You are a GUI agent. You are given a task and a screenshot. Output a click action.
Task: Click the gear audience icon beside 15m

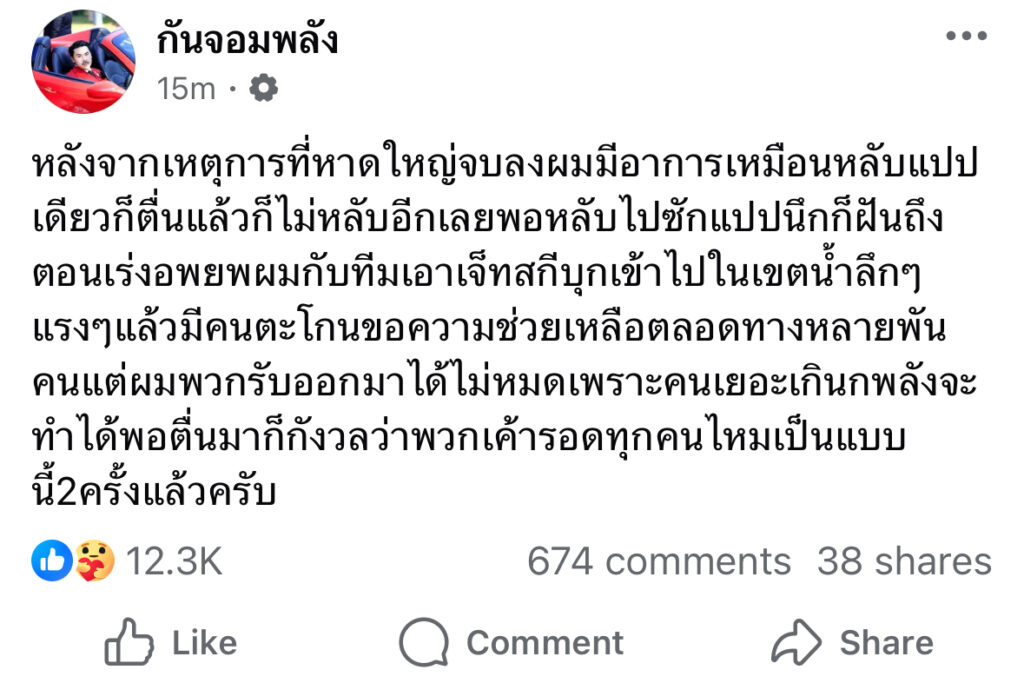tap(263, 89)
